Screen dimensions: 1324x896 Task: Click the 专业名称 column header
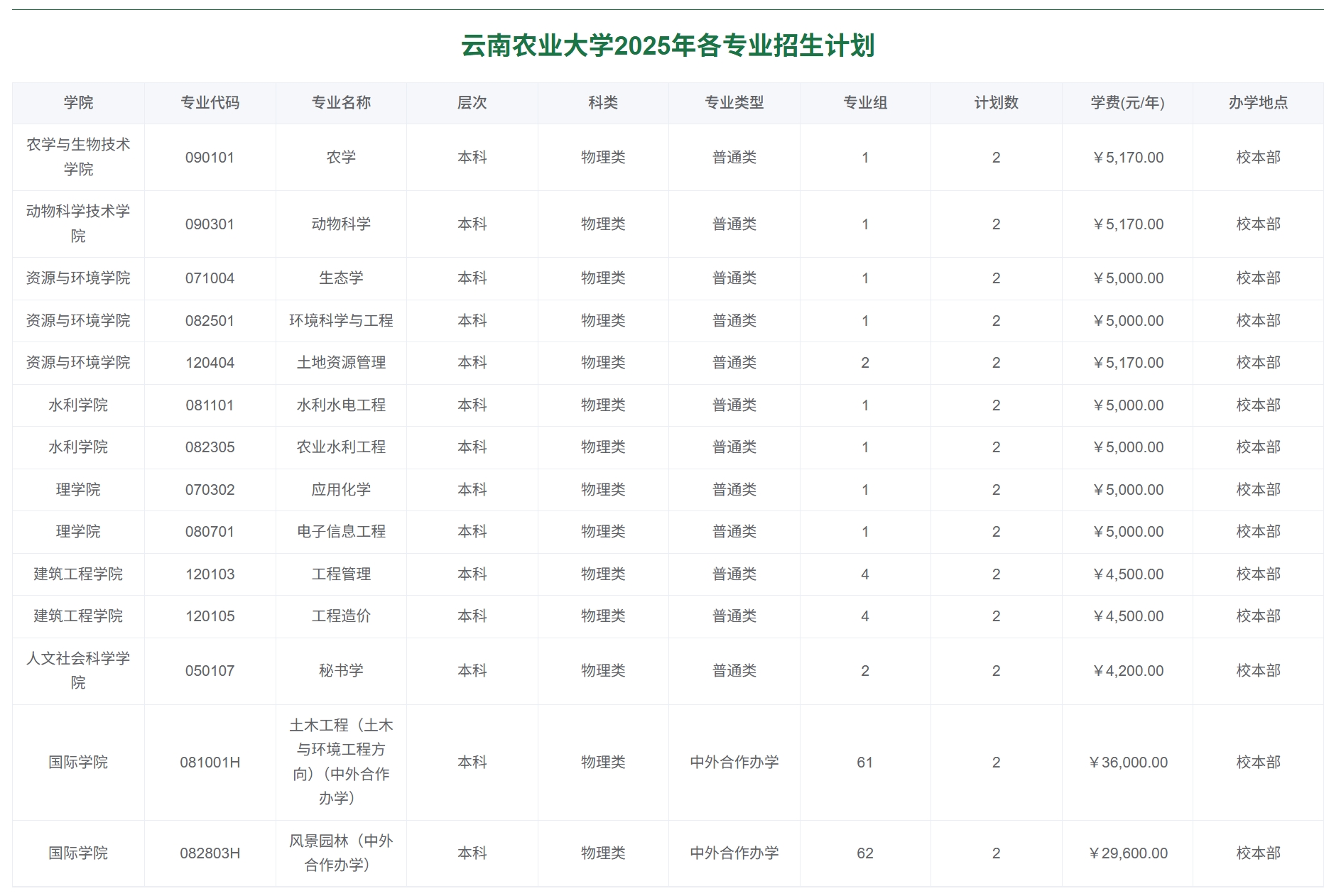pyautogui.click(x=341, y=103)
